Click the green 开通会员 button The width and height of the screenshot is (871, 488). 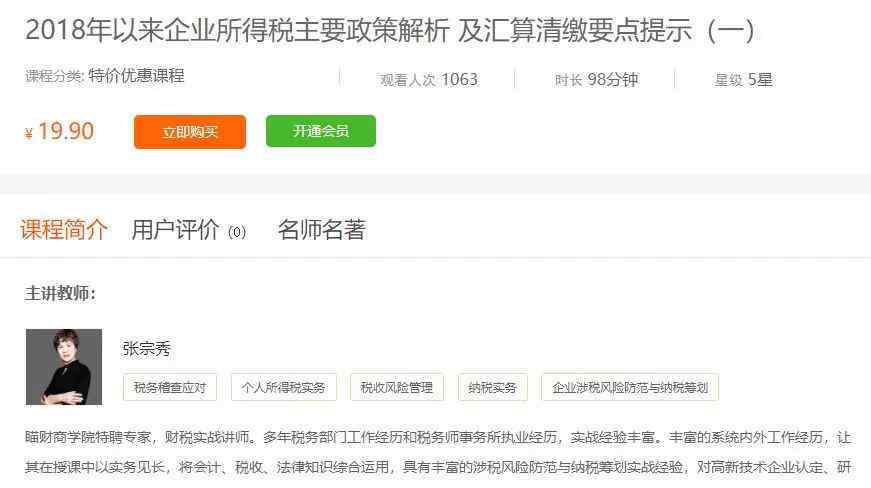(x=321, y=131)
